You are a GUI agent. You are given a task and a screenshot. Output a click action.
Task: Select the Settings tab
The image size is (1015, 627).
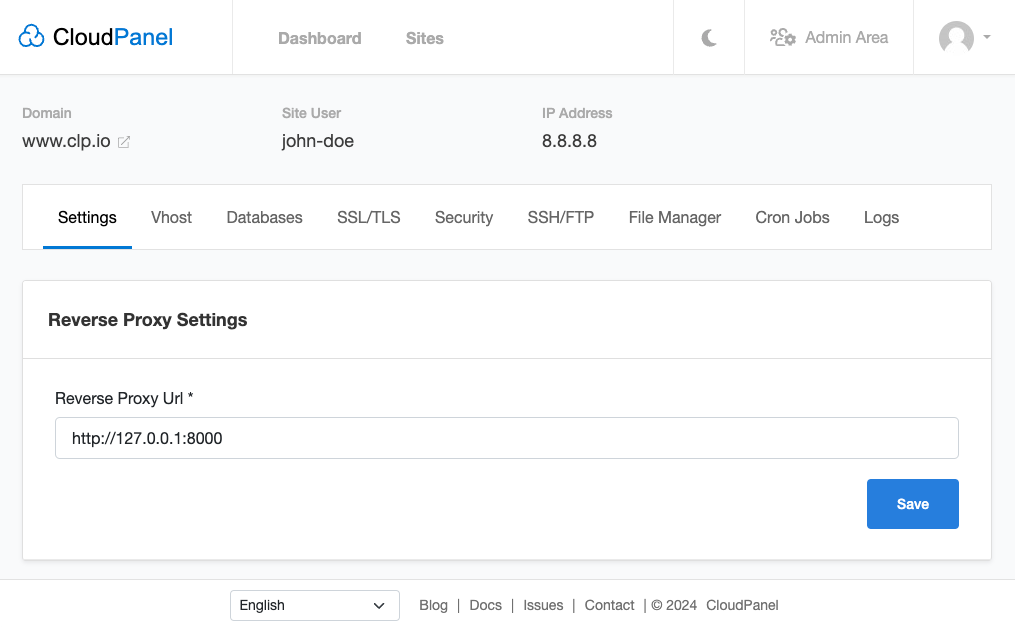87,217
